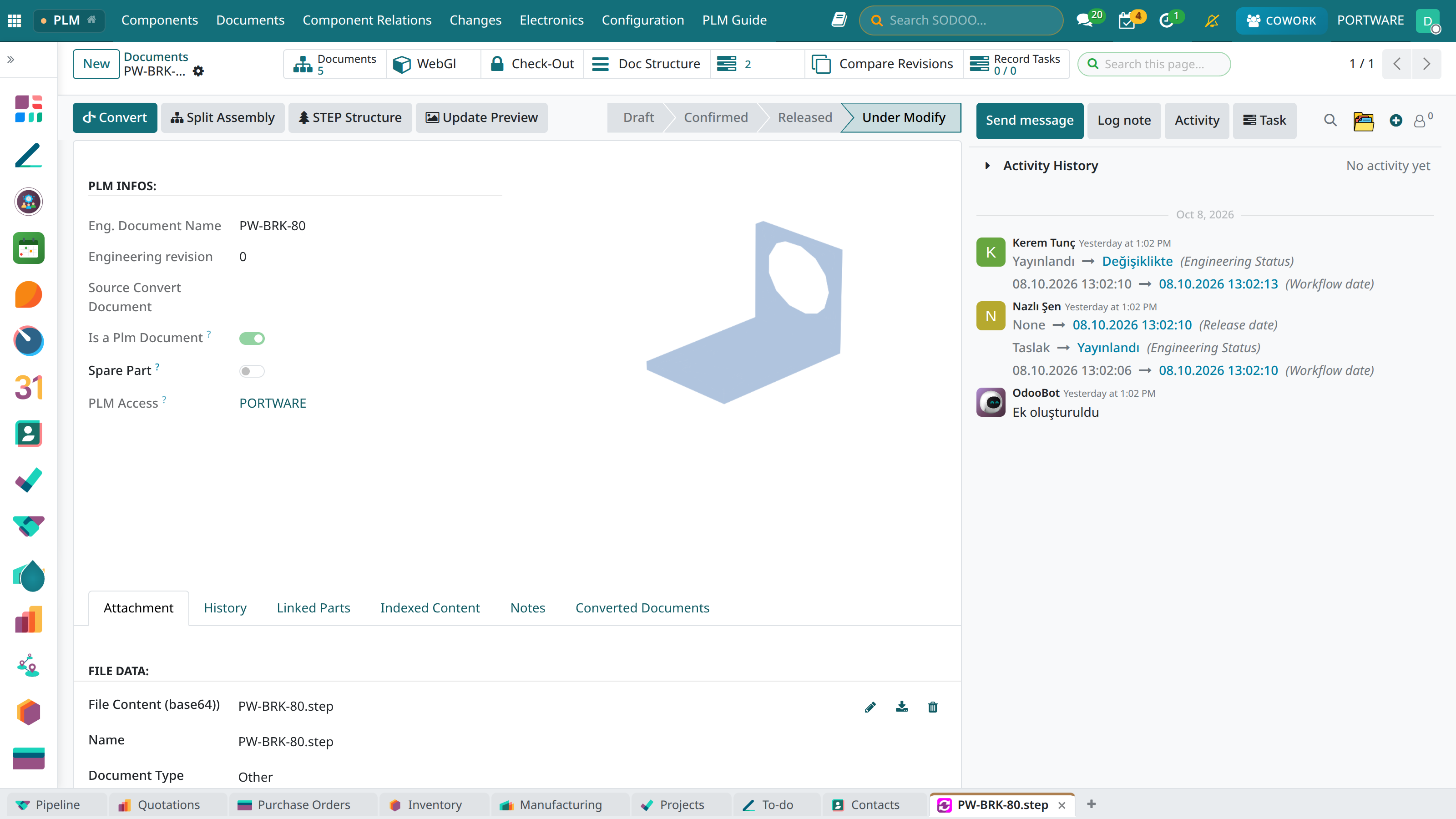Click the Update Preview button
Image resolution: width=1456 pixels, height=819 pixels.
(481, 117)
